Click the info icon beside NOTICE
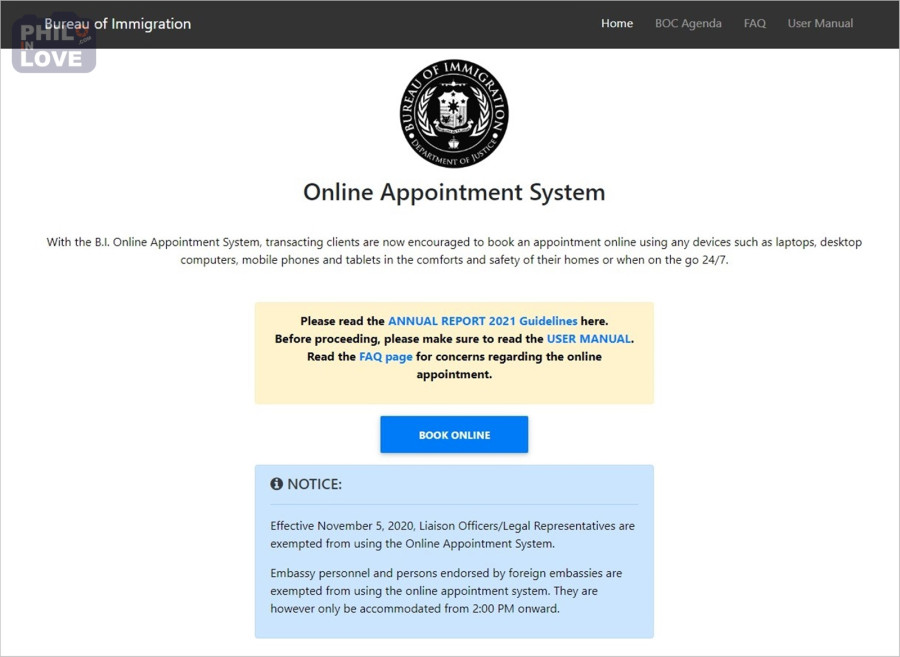The image size is (900, 657). (x=277, y=484)
